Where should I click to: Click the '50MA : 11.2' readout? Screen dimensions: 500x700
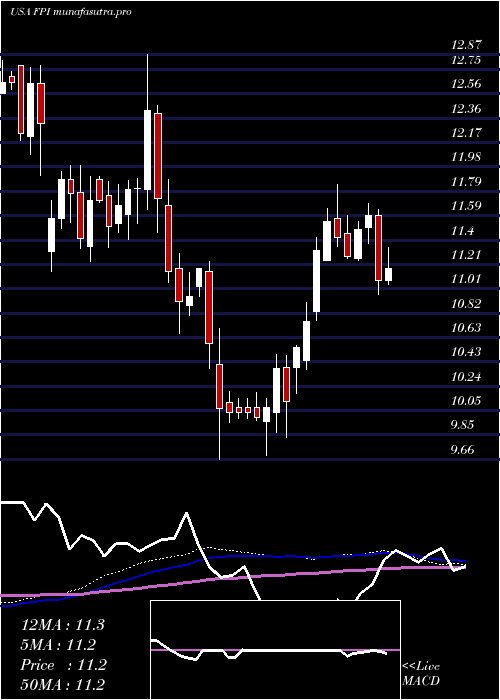[63, 684]
